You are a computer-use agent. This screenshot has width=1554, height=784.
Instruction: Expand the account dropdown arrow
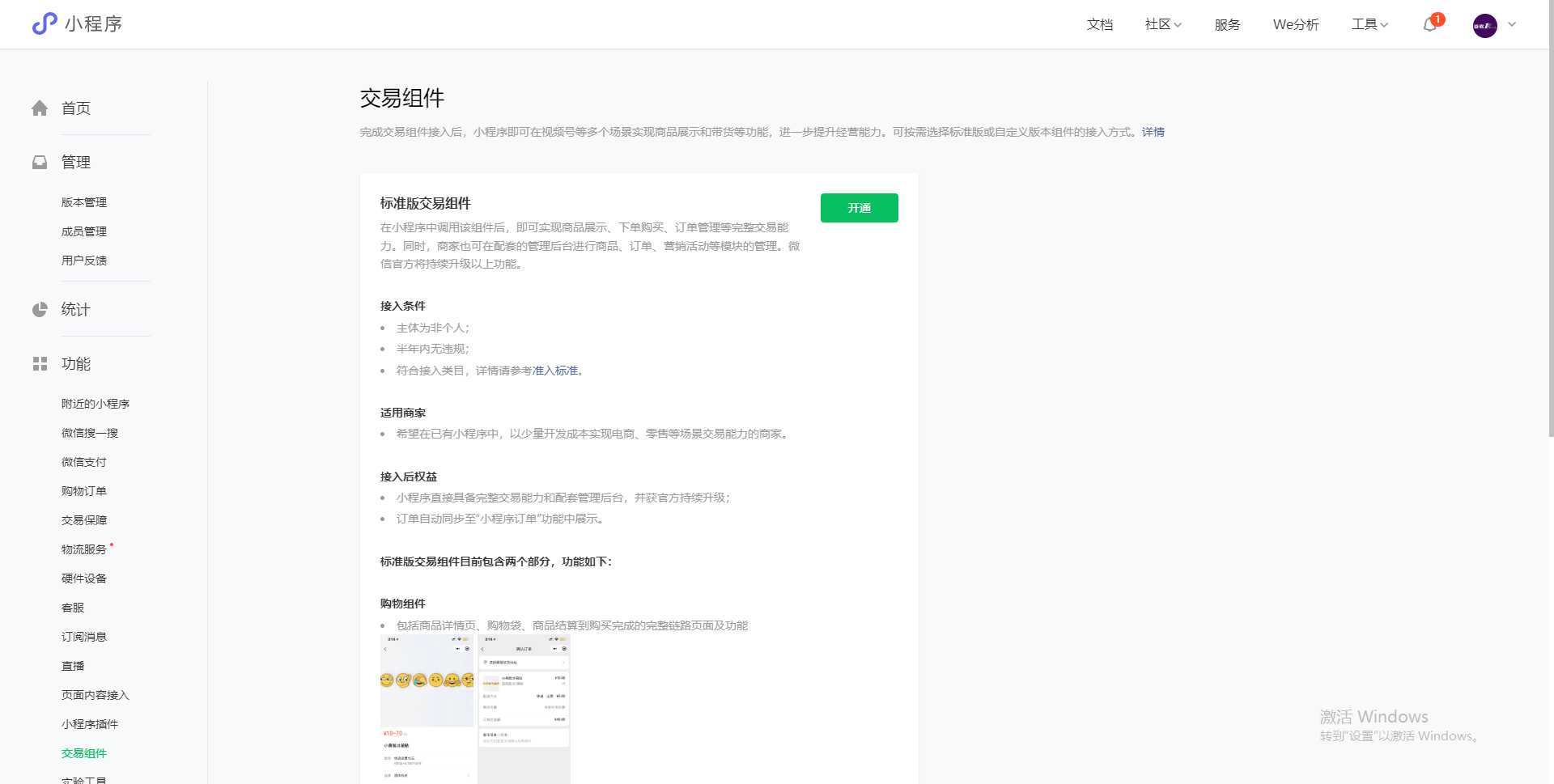point(1512,24)
